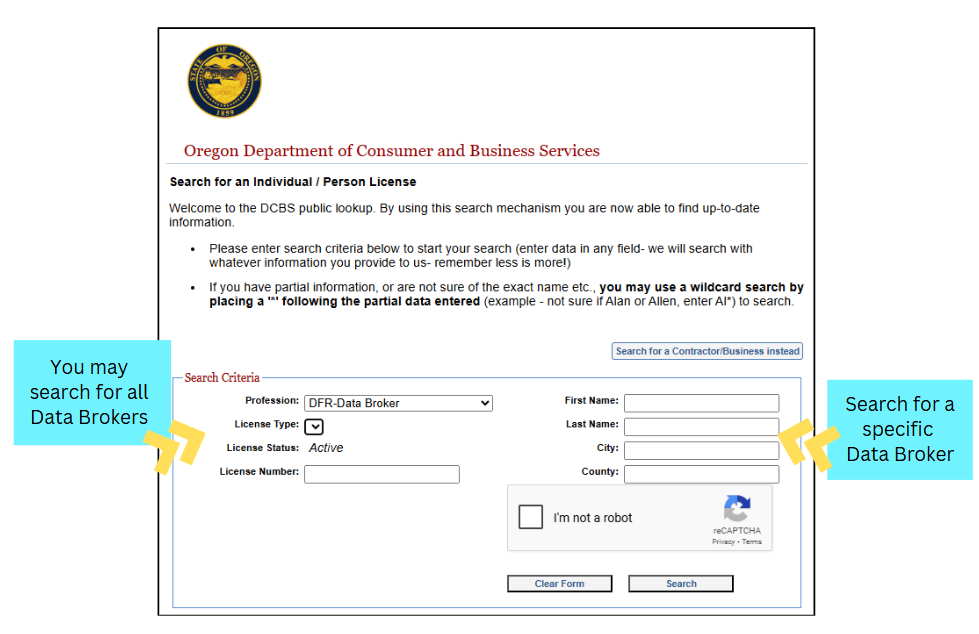Click the County input field
Screen dimensions: 979x634
701,474
